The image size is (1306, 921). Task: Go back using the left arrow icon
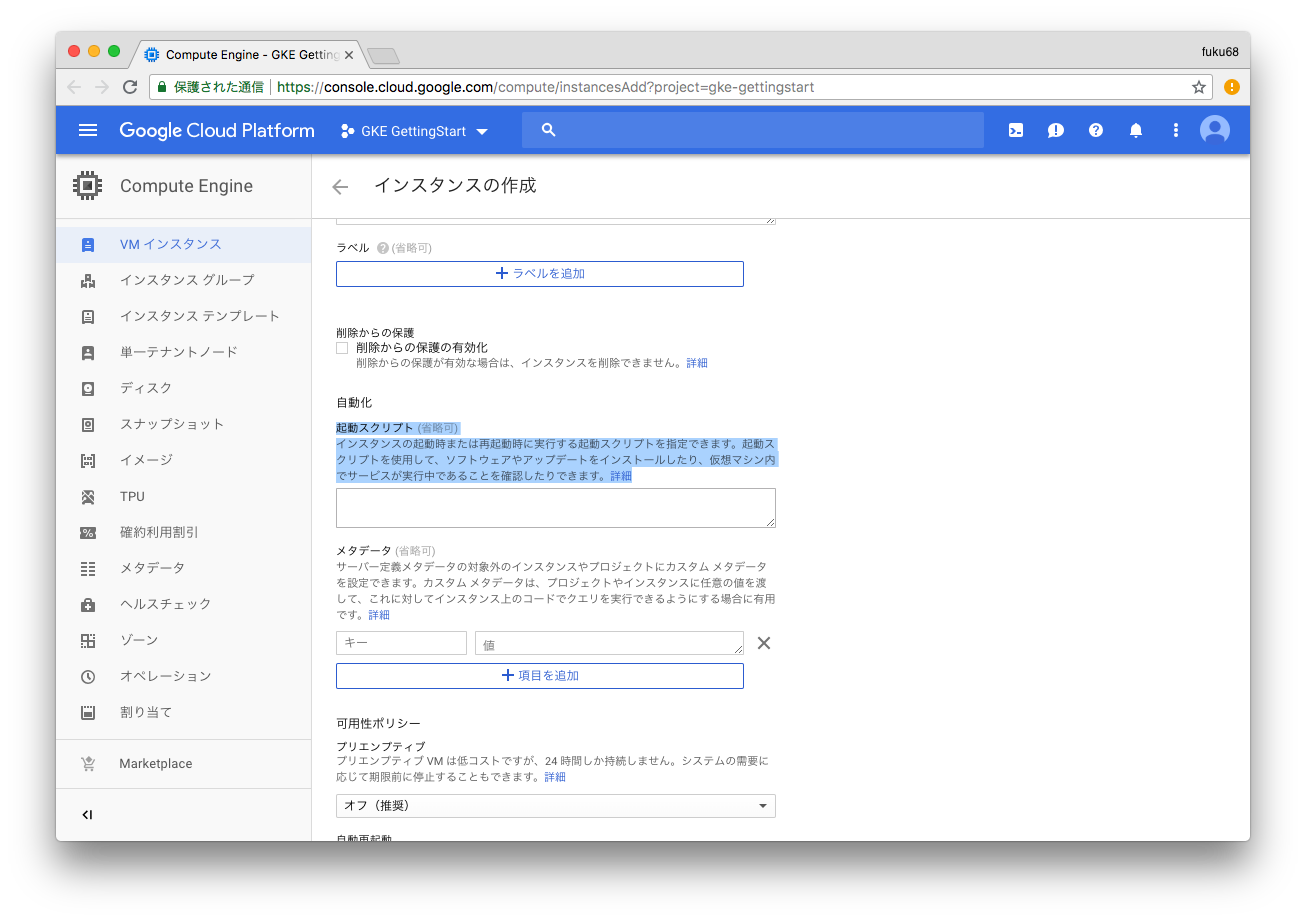(339, 186)
